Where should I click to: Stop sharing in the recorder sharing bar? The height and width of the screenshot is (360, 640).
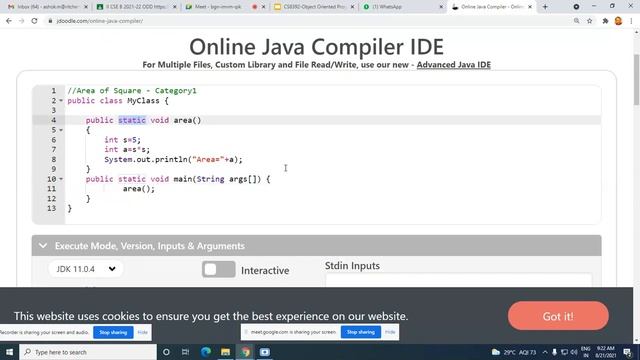(113, 332)
